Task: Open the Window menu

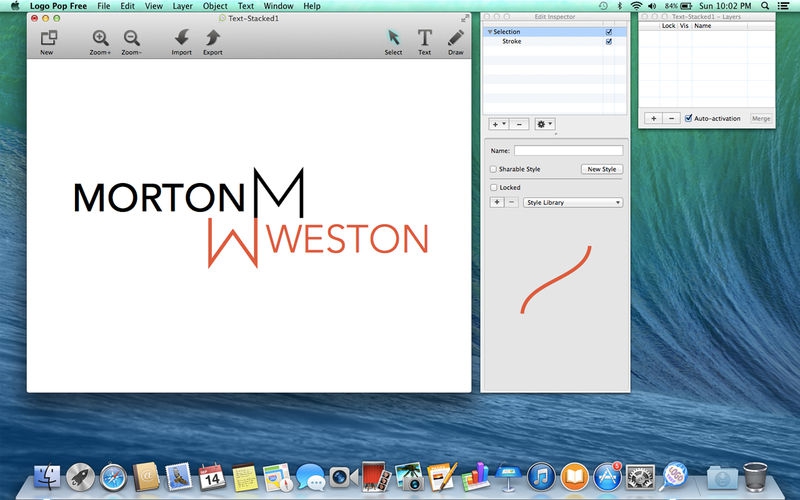Action: click(279, 6)
